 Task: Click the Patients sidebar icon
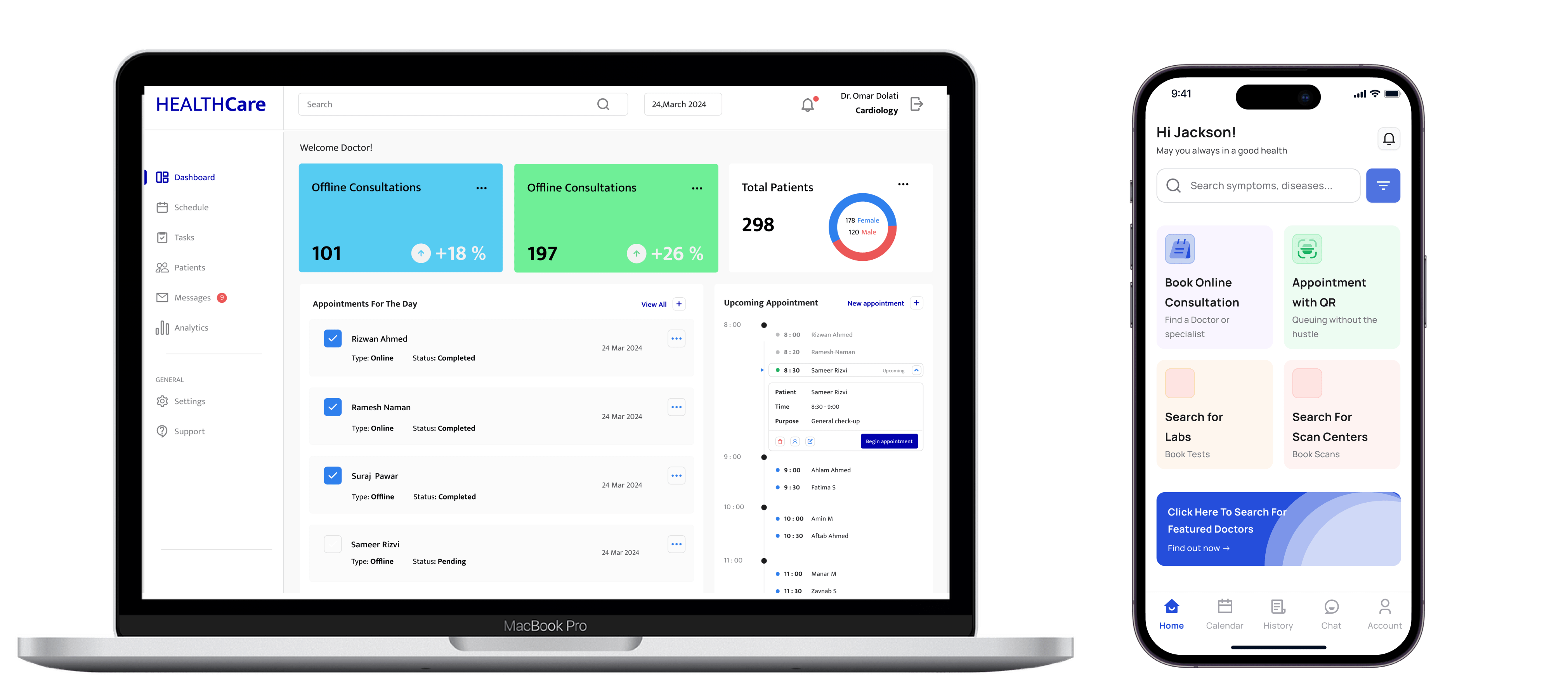pos(163,267)
